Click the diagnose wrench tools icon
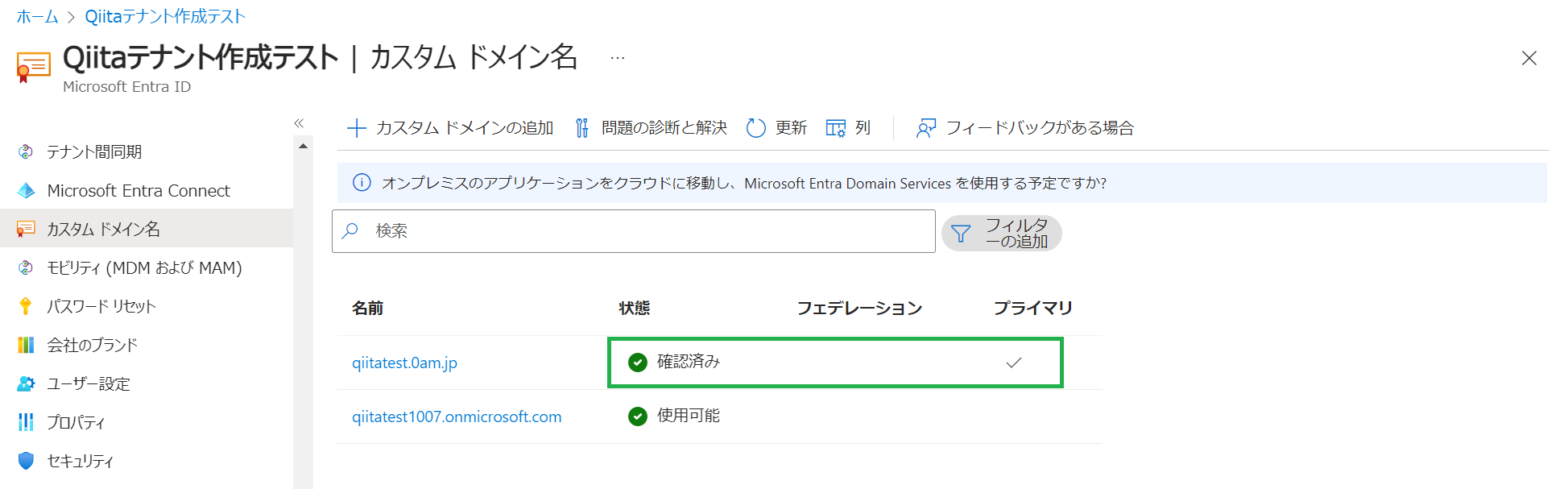This screenshot has height=489, width=1568. [582, 127]
